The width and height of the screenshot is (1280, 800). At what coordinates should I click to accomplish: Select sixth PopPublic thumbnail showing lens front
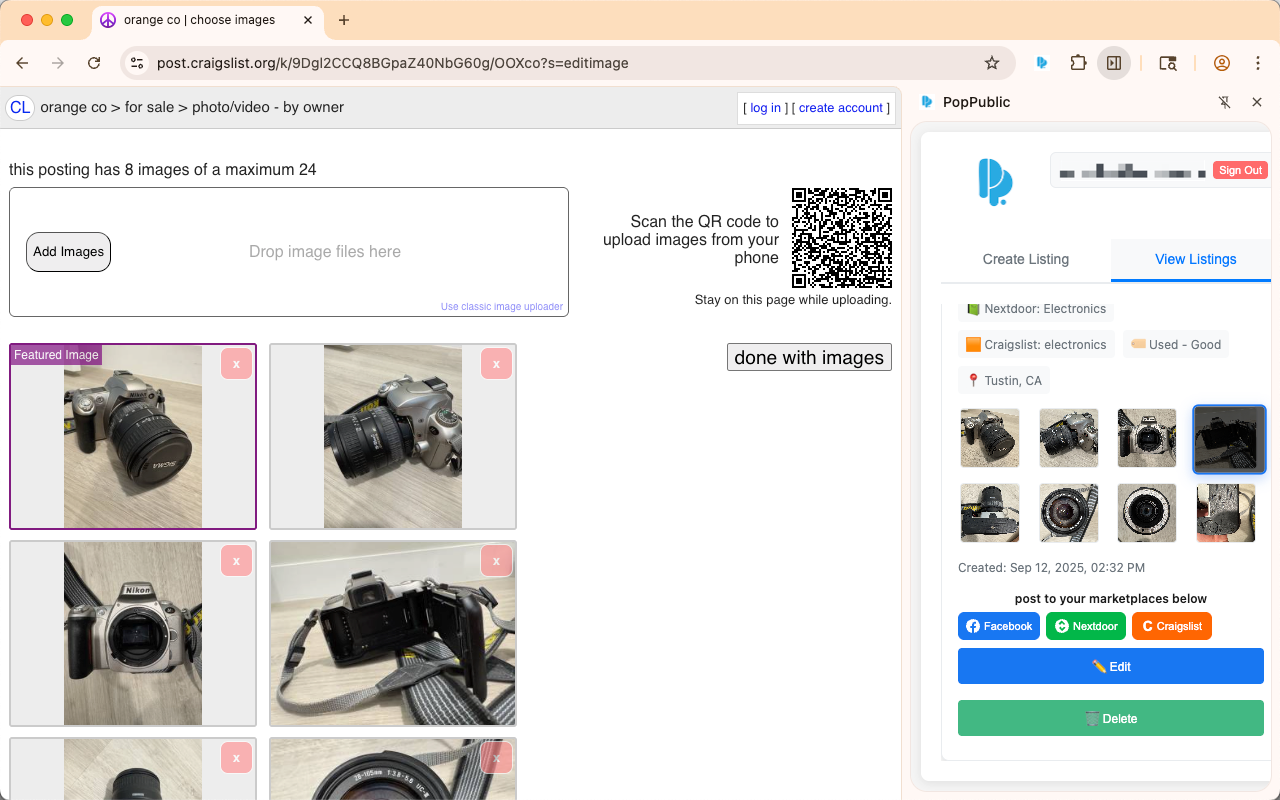(1069, 513)
